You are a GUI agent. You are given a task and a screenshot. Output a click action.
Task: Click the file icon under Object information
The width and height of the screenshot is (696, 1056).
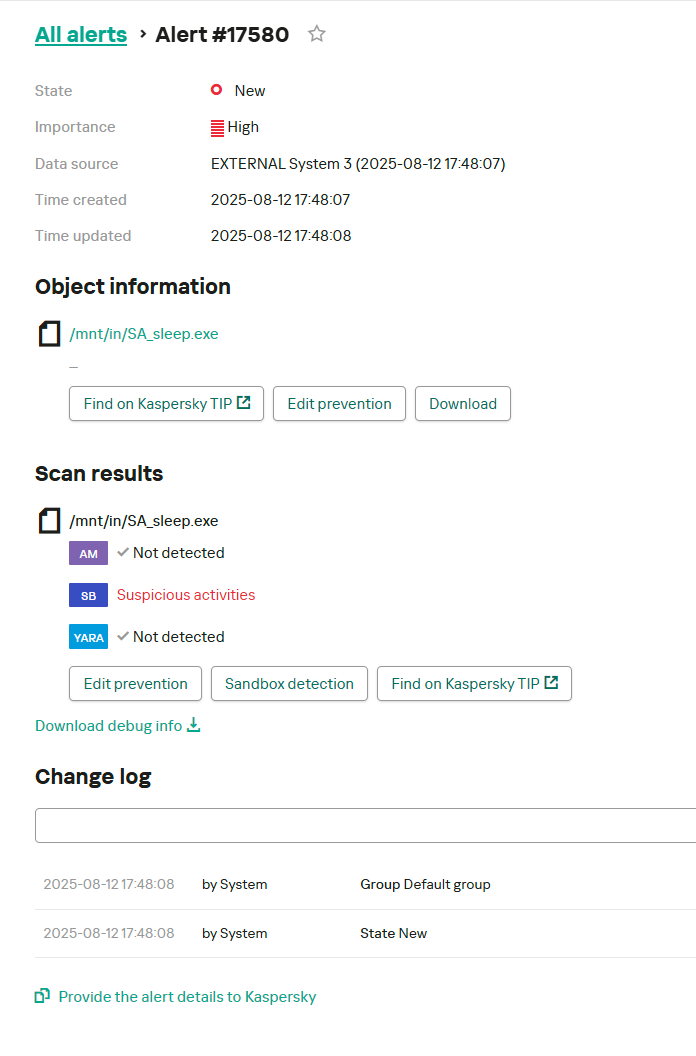[x=49, y=334]
